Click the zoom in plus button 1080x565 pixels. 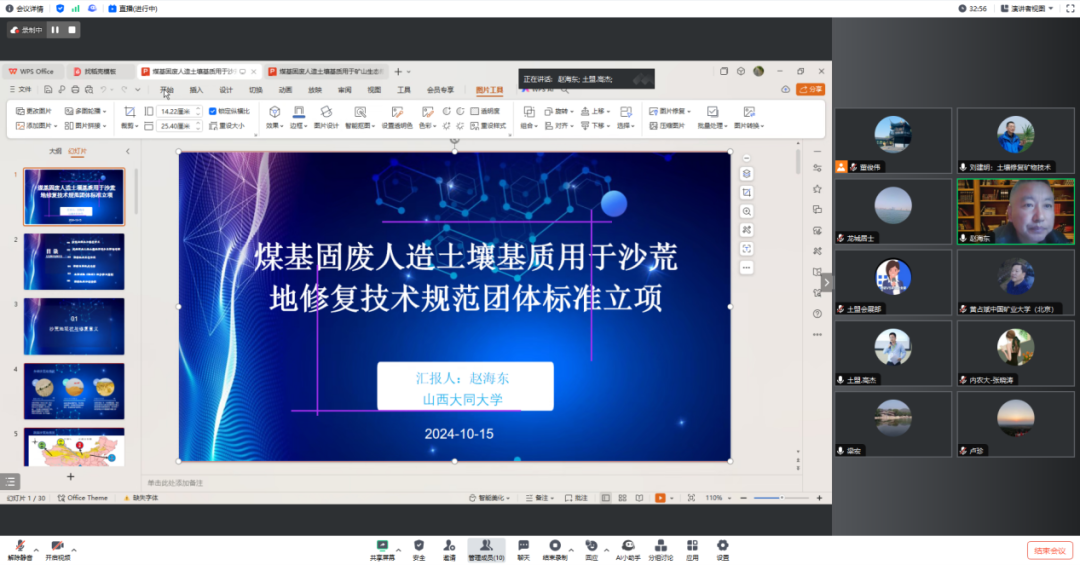click(x=819, y=497)
